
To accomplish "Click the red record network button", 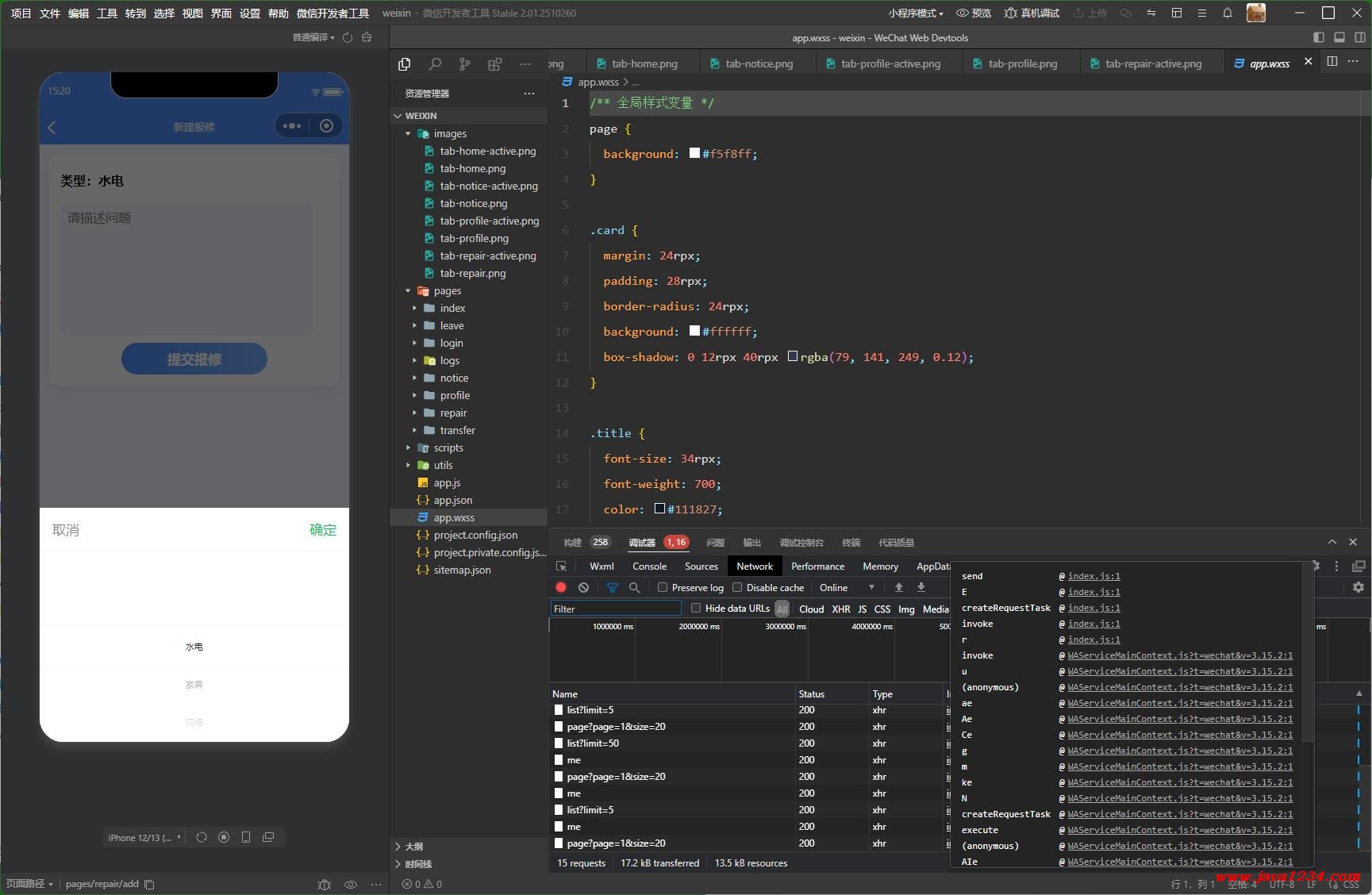I will point(561,587).
